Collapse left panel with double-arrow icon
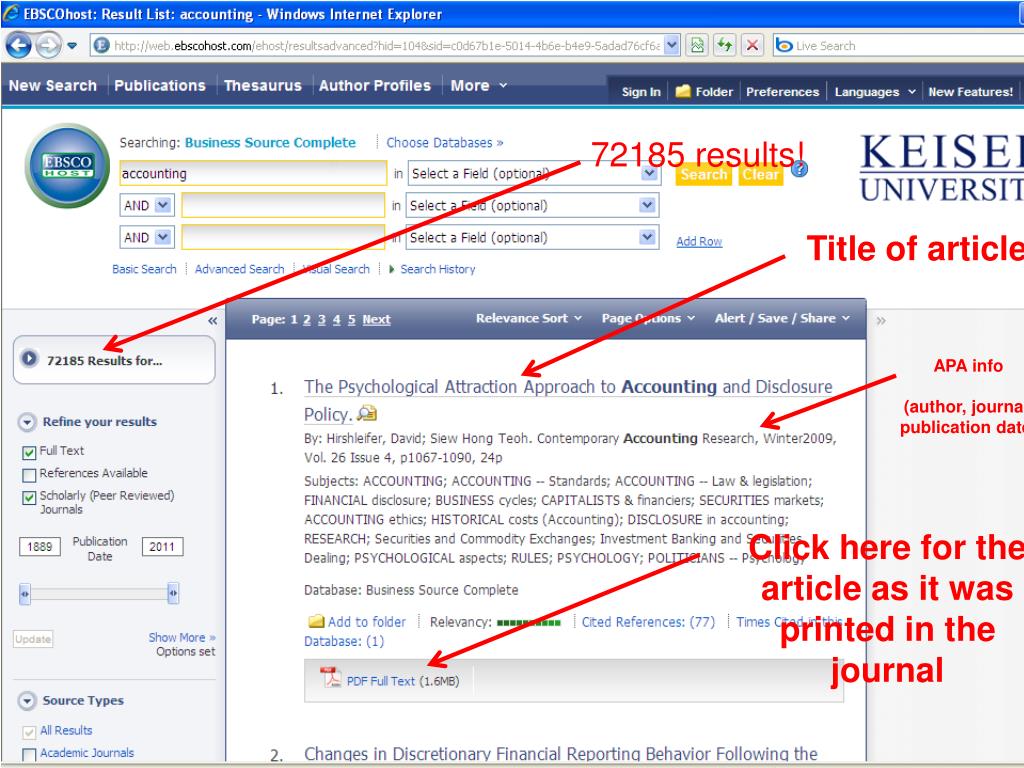The width and height of the screenshot is (1024, 768). [x=212, y=321]
